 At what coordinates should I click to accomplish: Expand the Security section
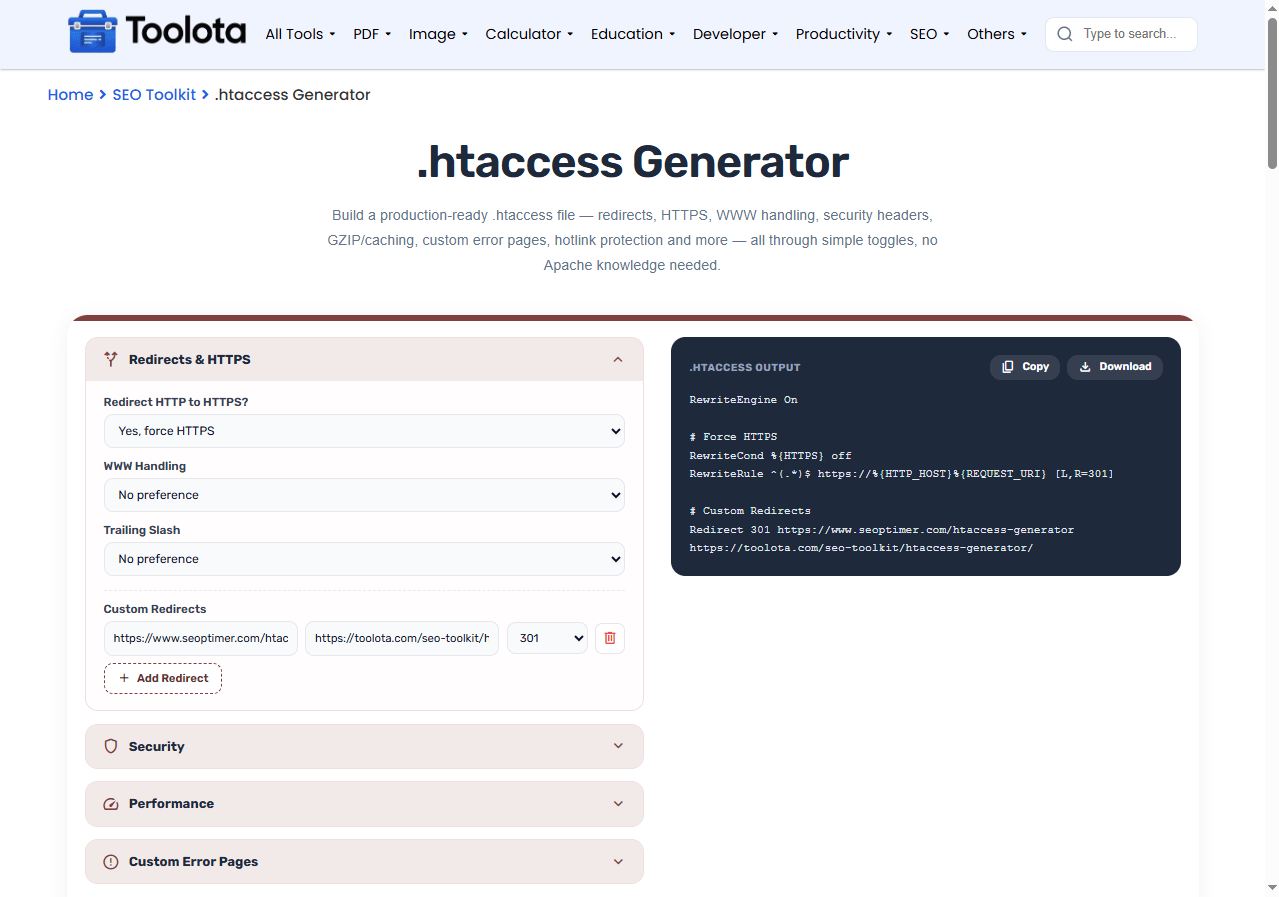364,746
